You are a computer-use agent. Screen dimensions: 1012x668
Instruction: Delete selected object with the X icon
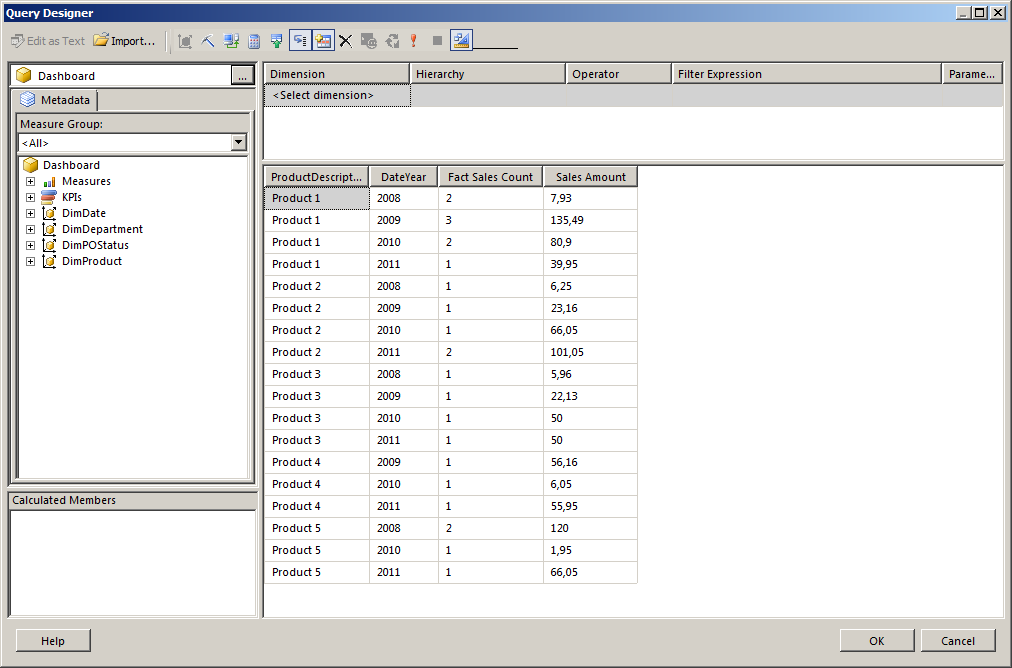pyautogui.click(x=345, y=41)
